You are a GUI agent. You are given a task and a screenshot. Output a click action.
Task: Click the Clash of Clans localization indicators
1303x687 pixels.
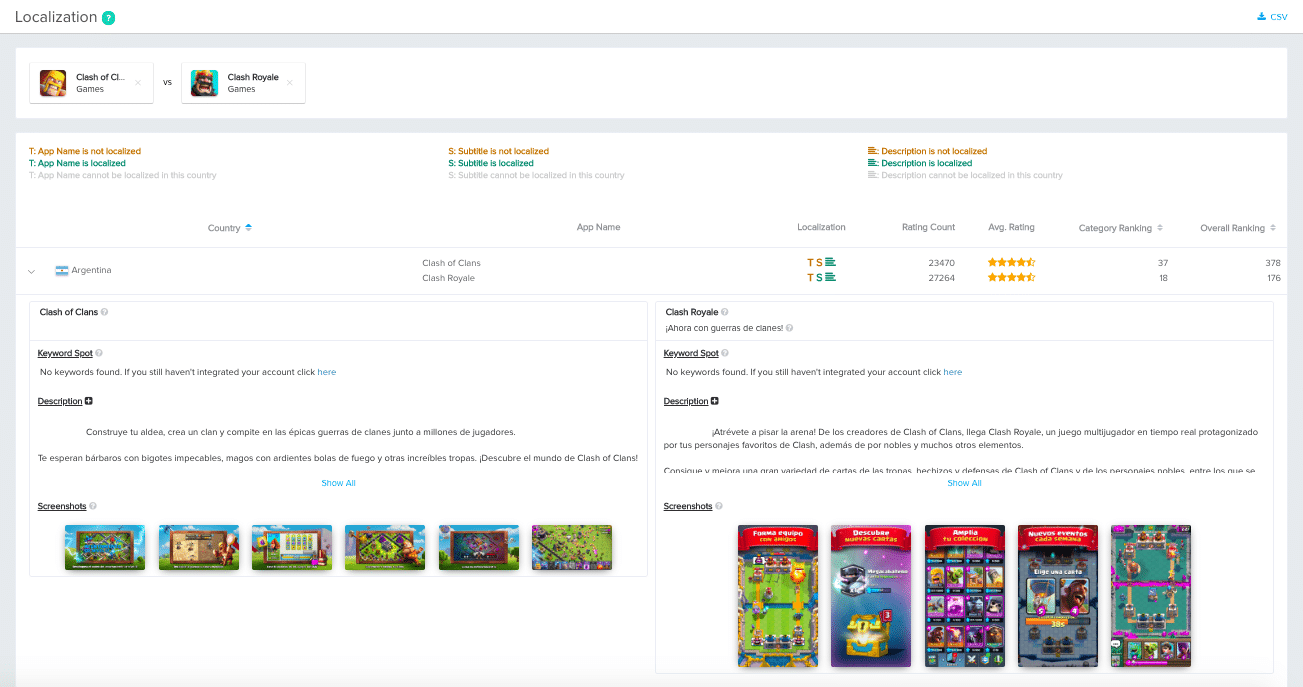point(821,263)
